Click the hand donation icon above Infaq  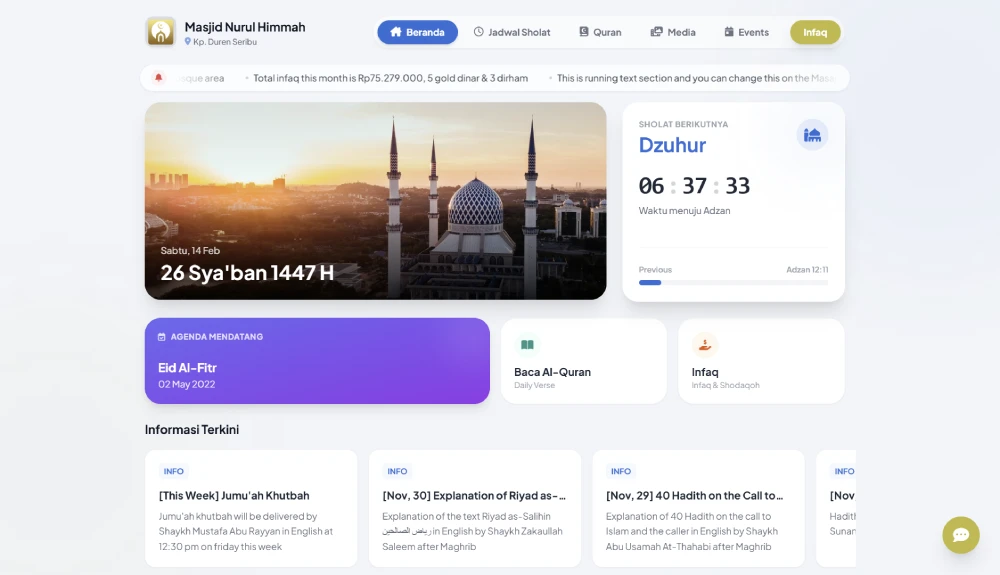pyautogui.click(x=705, y=345)
